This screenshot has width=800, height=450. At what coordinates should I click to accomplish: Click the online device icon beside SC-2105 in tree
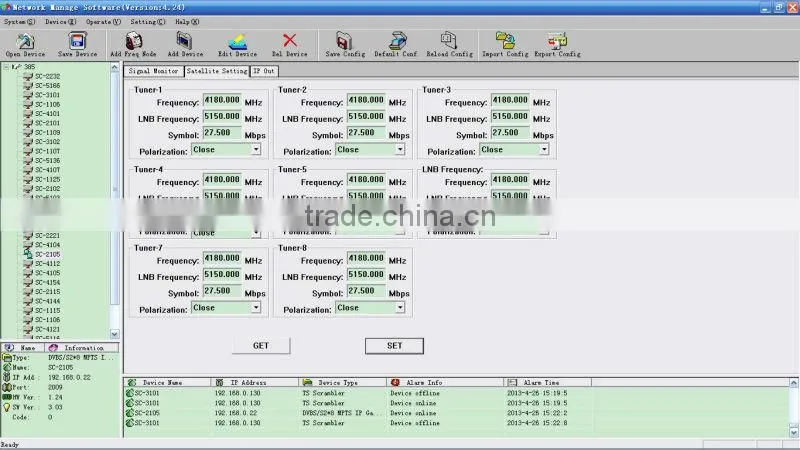tap(28, 254)
